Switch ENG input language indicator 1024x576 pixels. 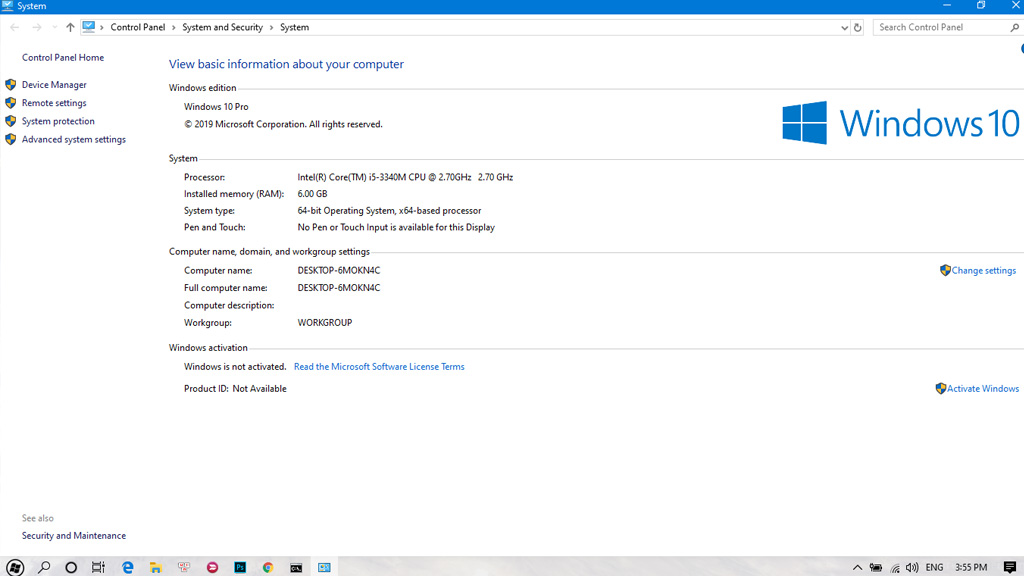coord(935,567)
